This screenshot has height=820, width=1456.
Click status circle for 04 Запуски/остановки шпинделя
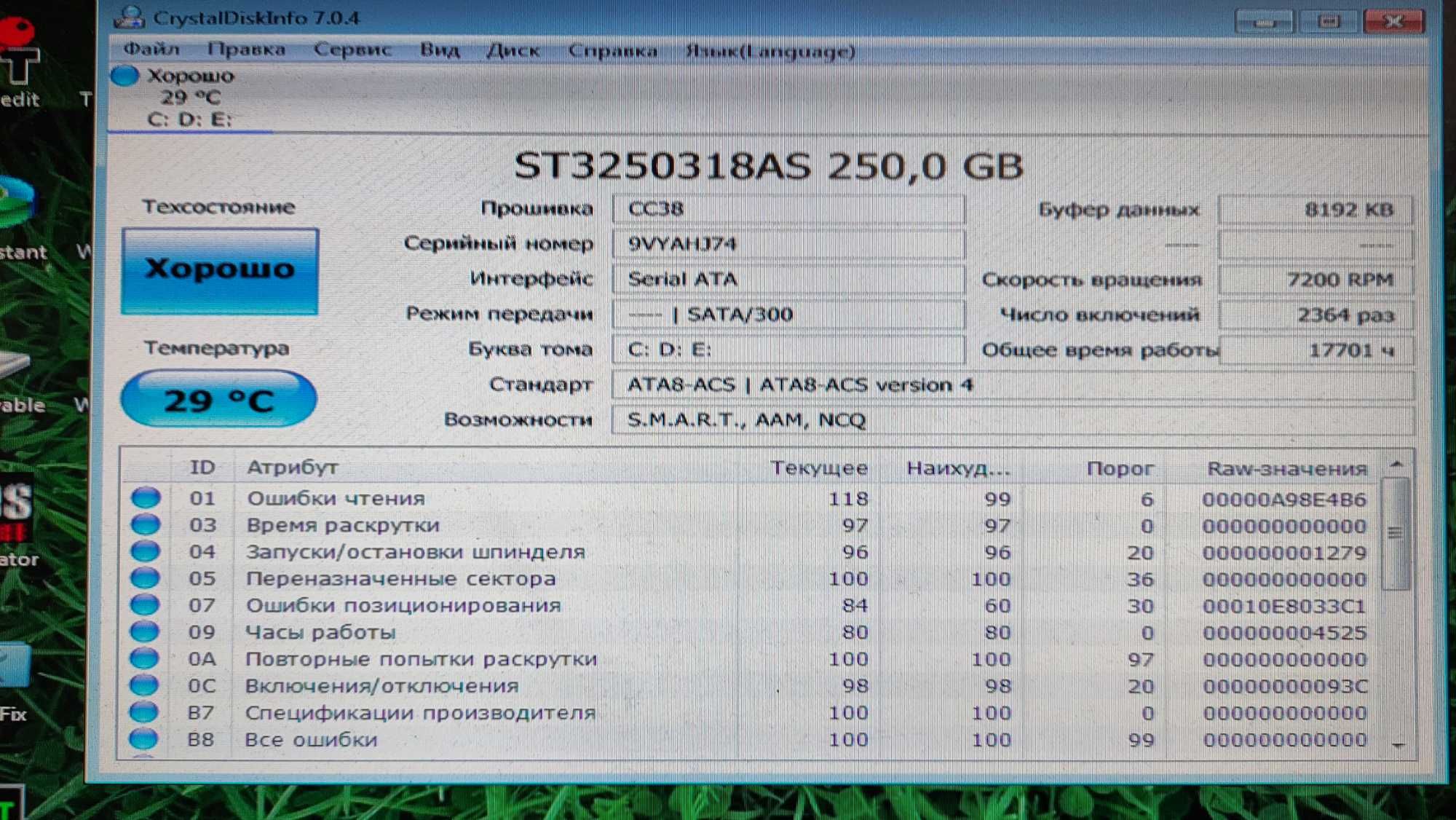coord(146,551)
